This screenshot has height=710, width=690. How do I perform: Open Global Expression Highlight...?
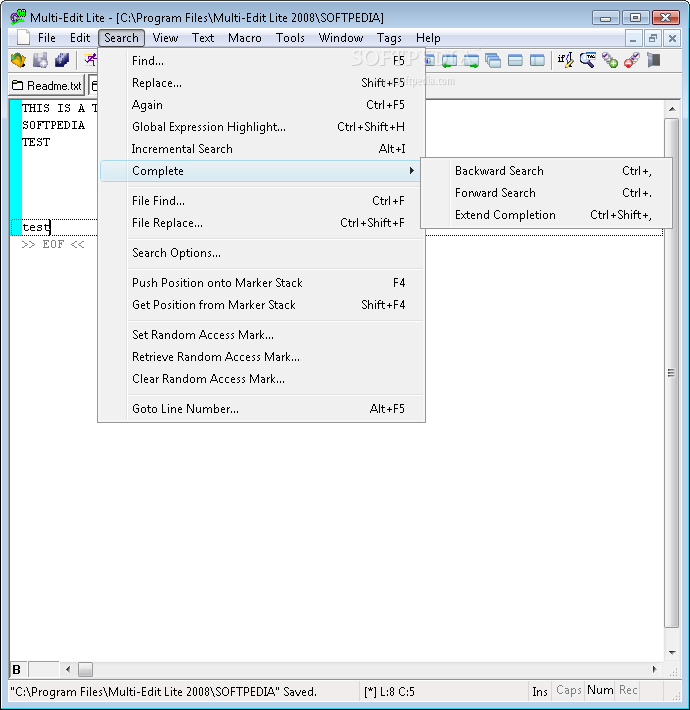[x=262, y=127]
